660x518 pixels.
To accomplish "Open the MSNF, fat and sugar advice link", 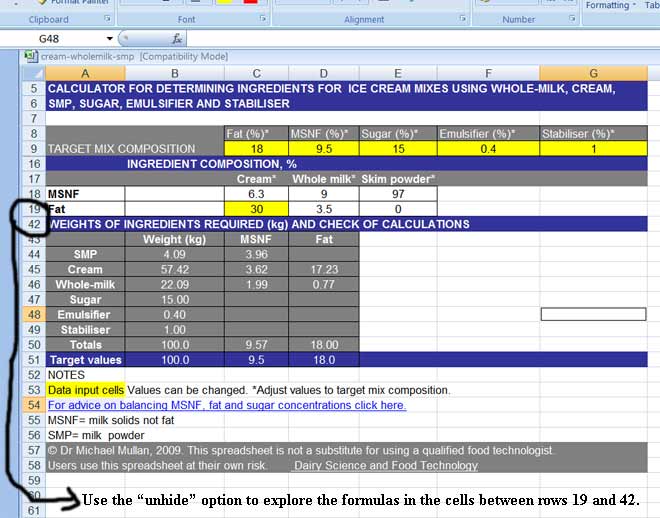I will pyautogui.click(x=227, y=405).
